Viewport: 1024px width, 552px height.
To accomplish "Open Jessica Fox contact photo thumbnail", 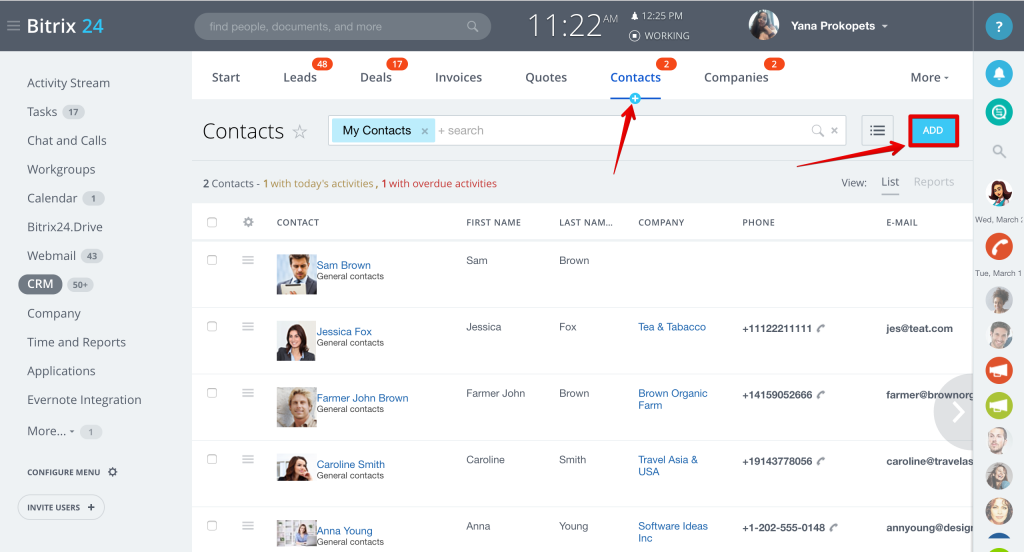I will [296, 341].
